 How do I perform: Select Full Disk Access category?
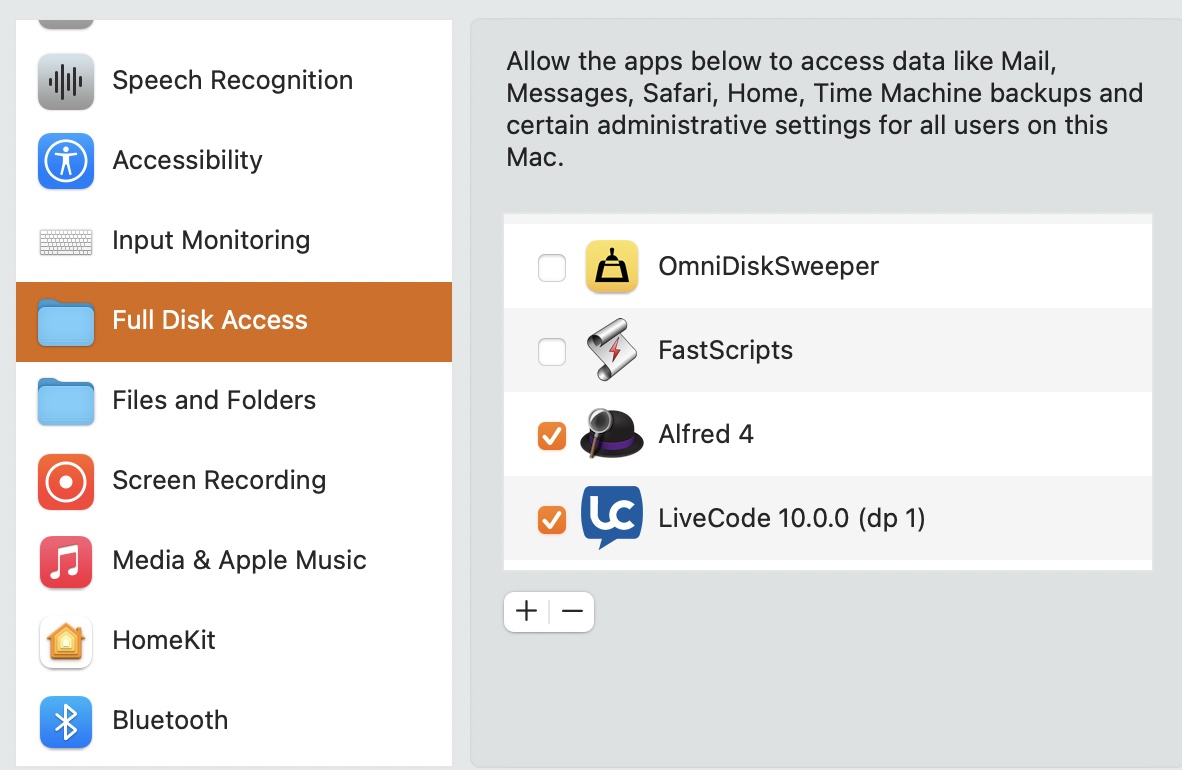click(x=210, y=321)
